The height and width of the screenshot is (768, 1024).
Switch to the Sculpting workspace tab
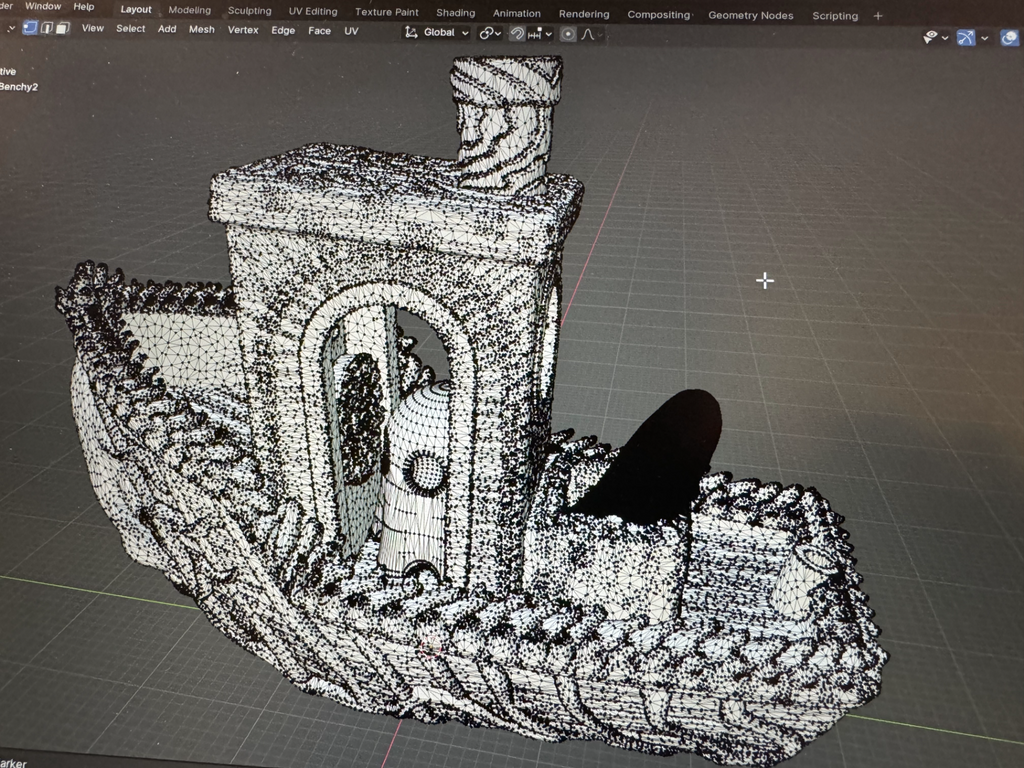[249, 10]
